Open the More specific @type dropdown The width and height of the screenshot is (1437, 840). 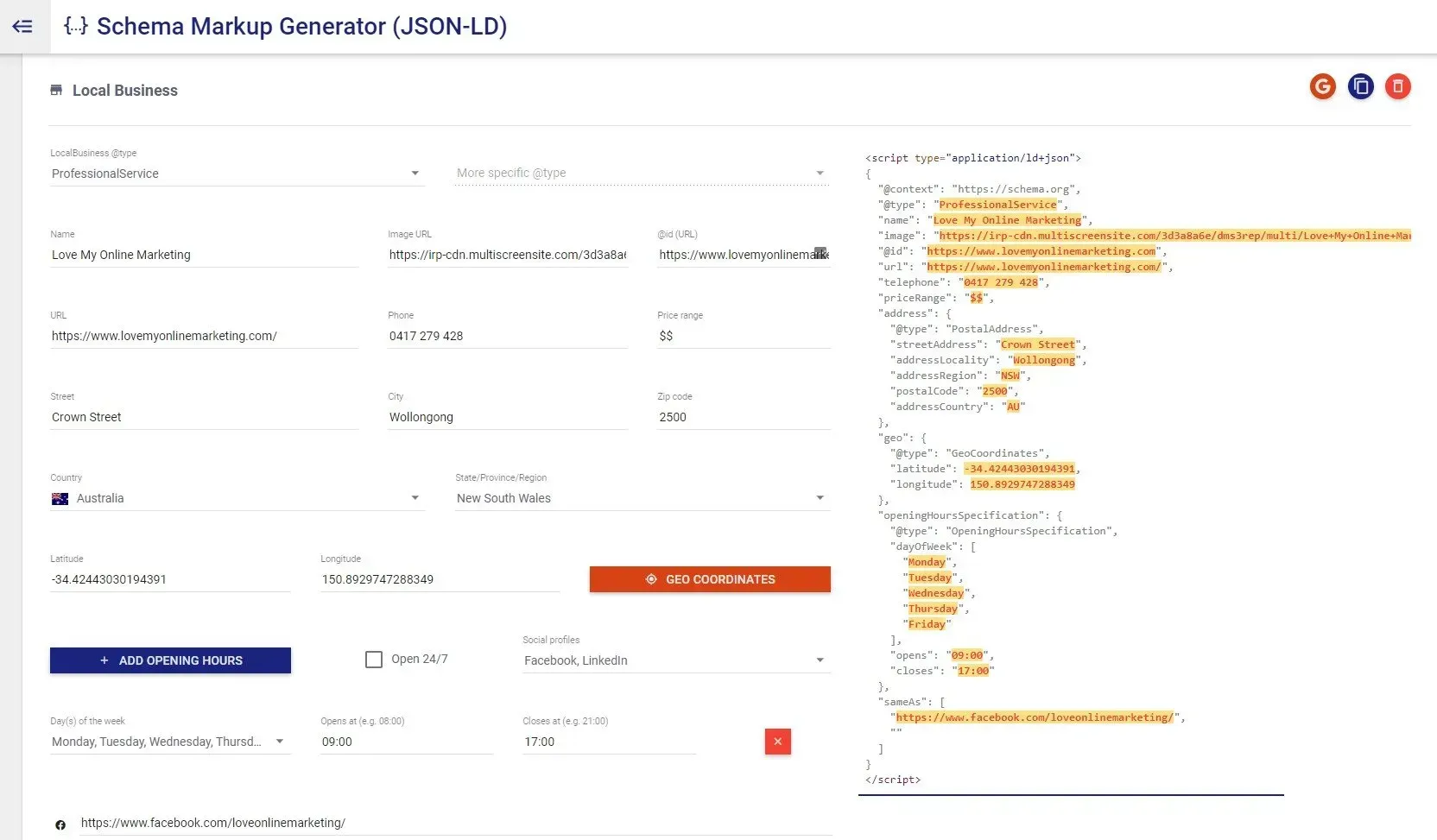tap(643, 174)
